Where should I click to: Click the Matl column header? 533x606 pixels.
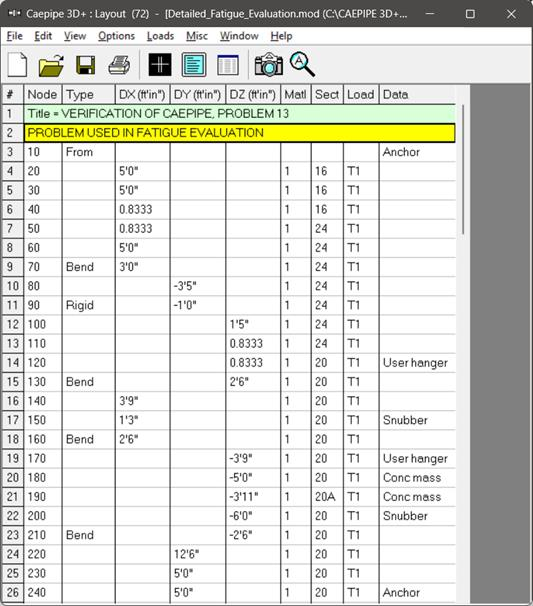296,94
